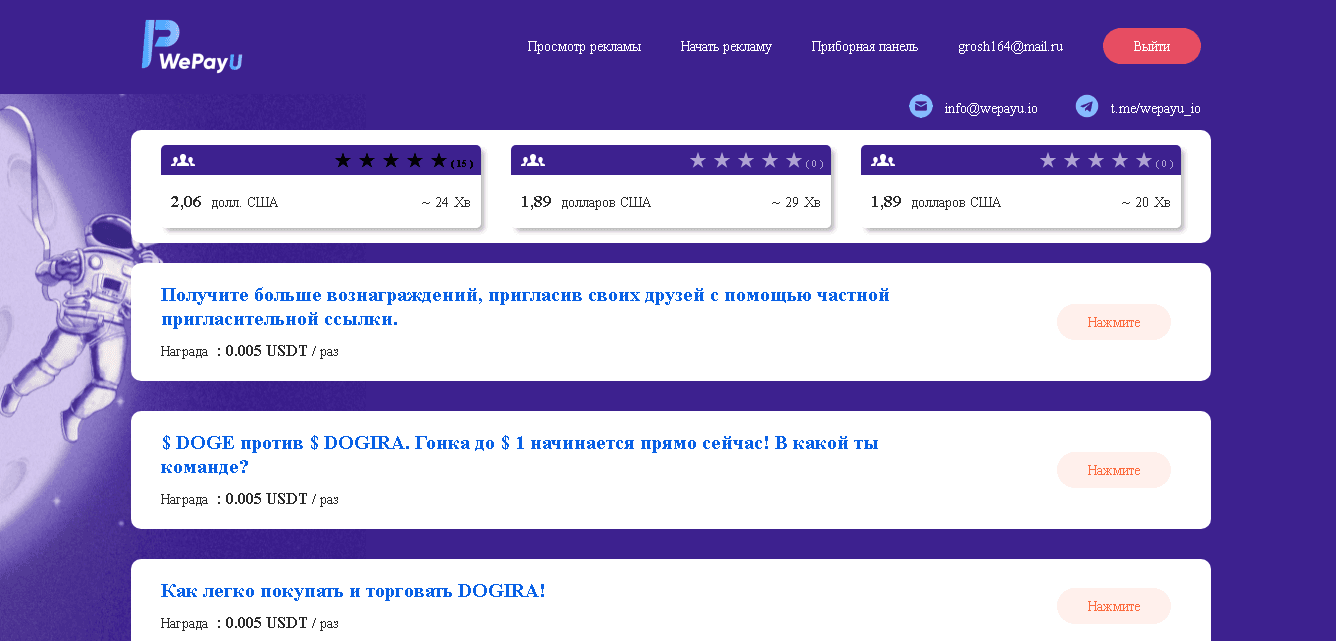This screenshot has width=1336, height=641.
Task: Click the envelope icon next to info@wepayu.io
Action: click(920, 105)
